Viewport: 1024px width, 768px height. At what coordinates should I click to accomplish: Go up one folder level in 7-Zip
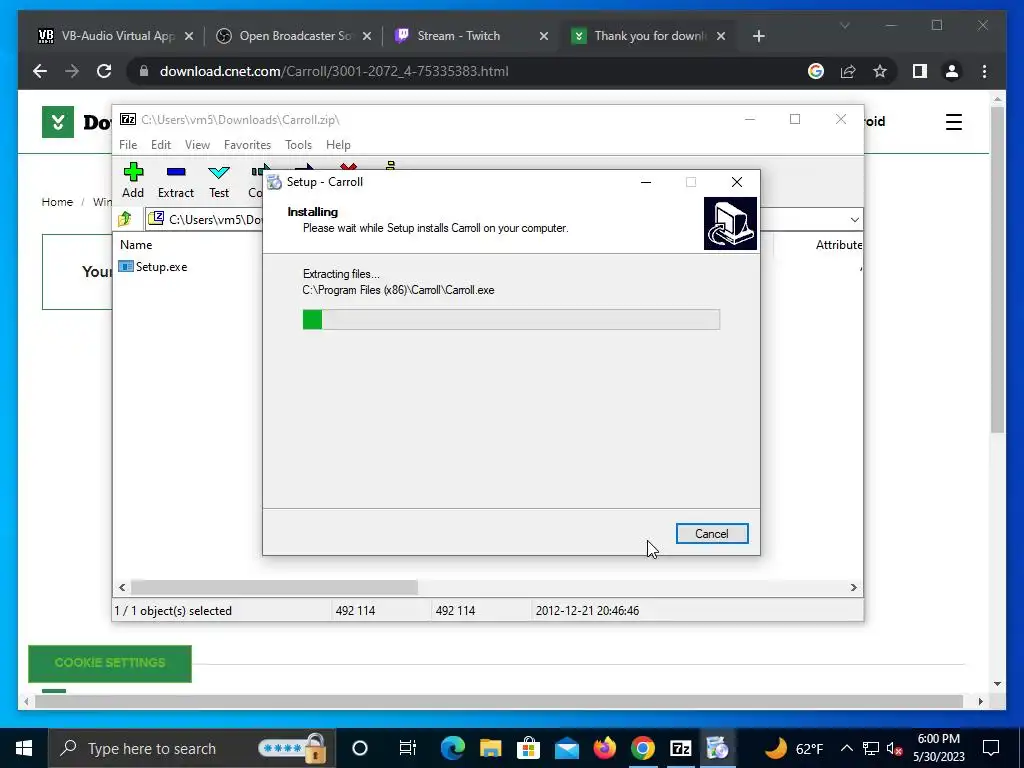click(125, 219)
